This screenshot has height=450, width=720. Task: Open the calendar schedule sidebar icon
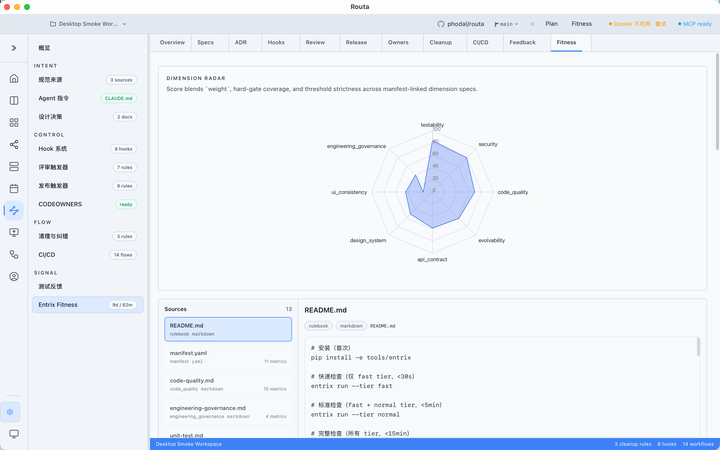14,188
